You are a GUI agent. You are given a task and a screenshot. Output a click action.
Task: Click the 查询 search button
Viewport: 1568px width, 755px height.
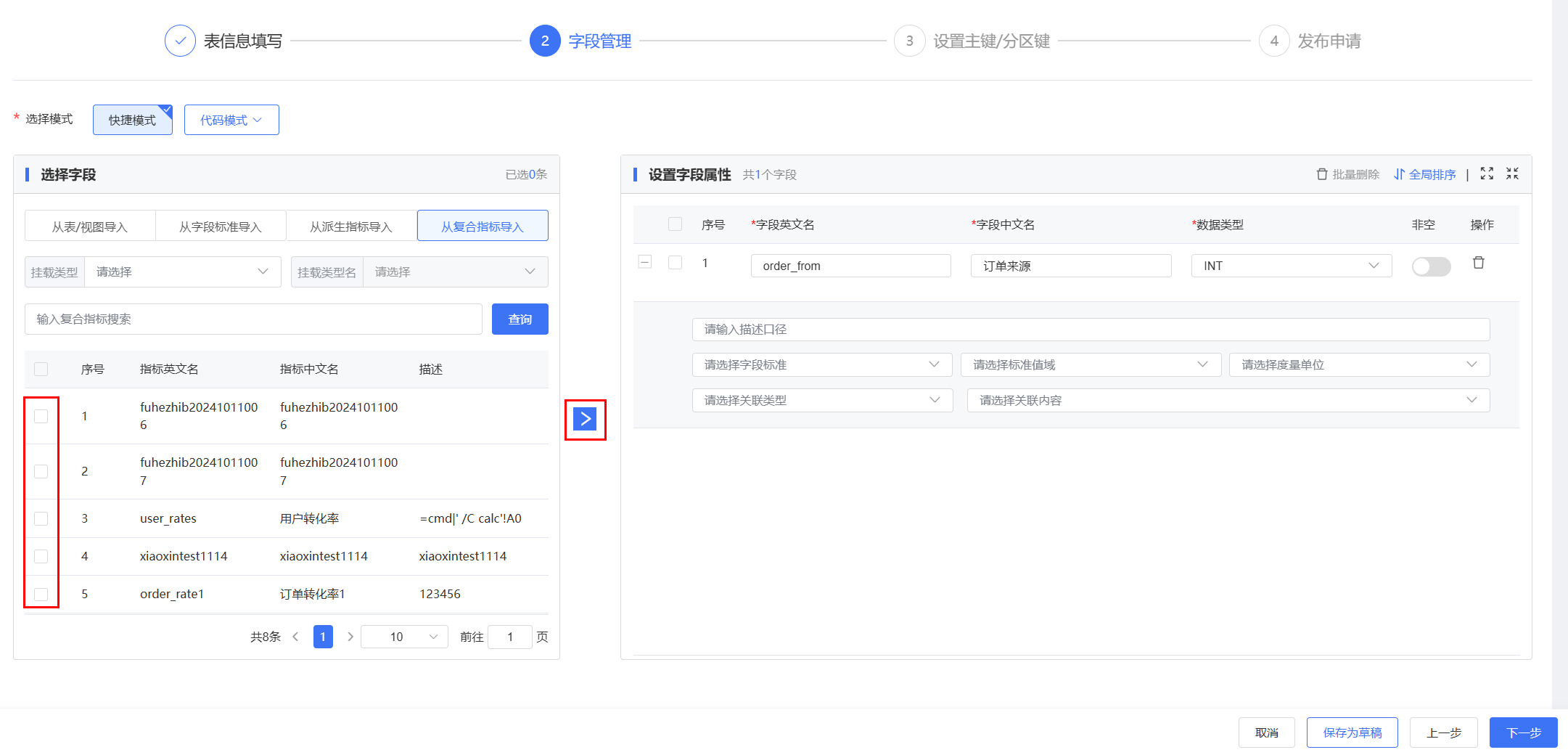[520, 319]
